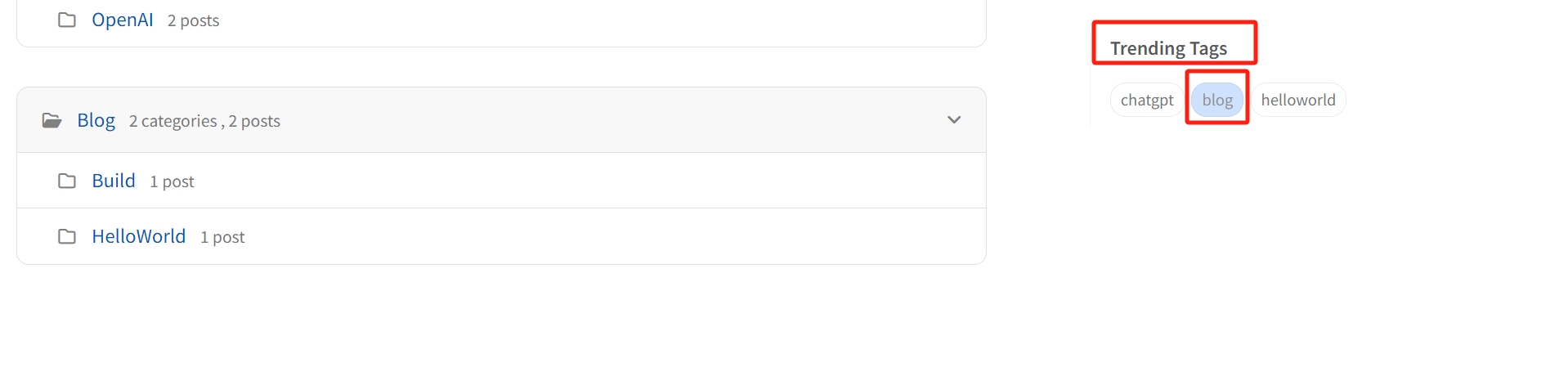Select the highlighted blog tag
Viewport: 1568px width, 385px height.
[1216, 100]
